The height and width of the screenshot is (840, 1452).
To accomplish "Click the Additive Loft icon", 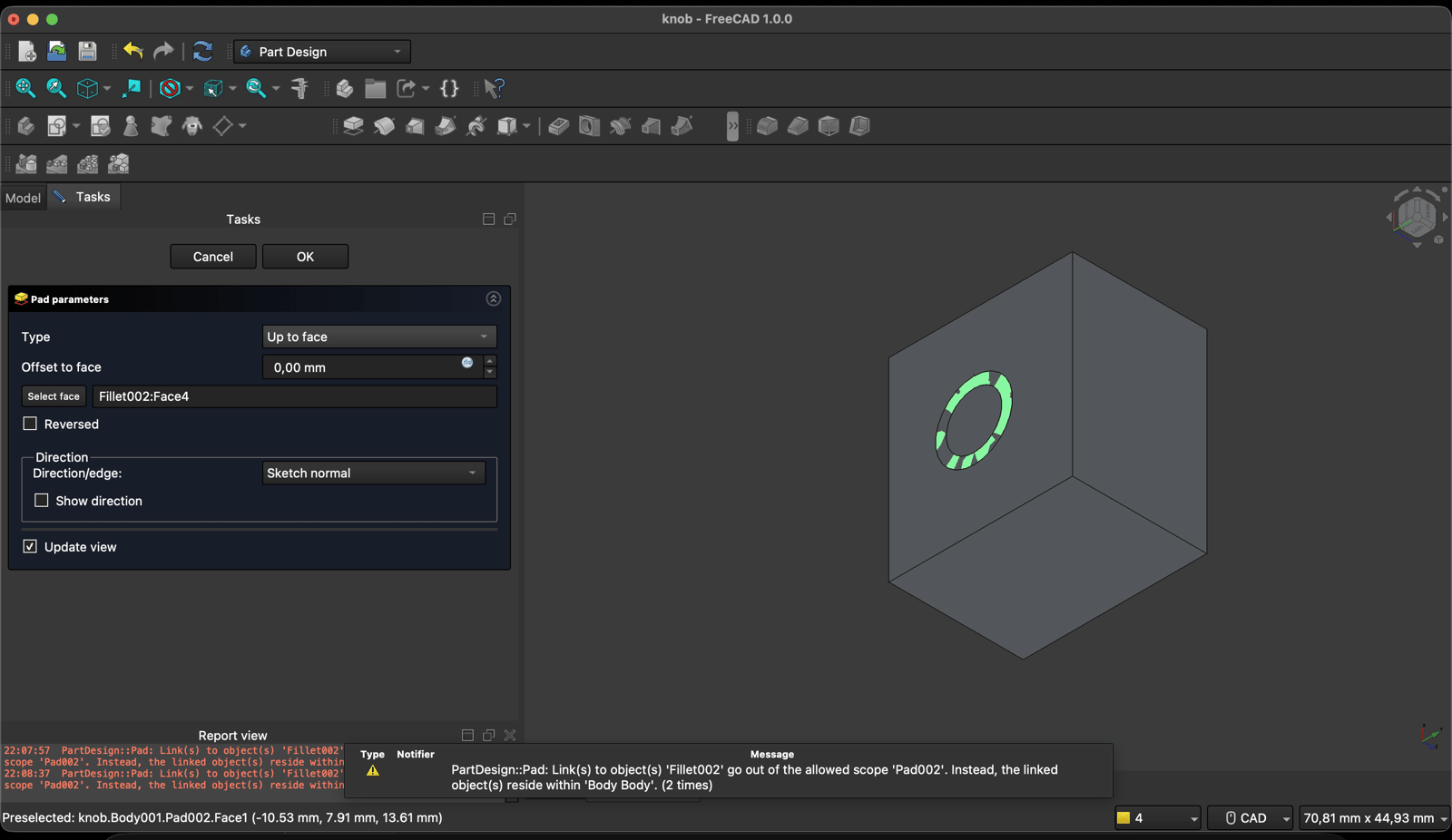I will [415, 126].
